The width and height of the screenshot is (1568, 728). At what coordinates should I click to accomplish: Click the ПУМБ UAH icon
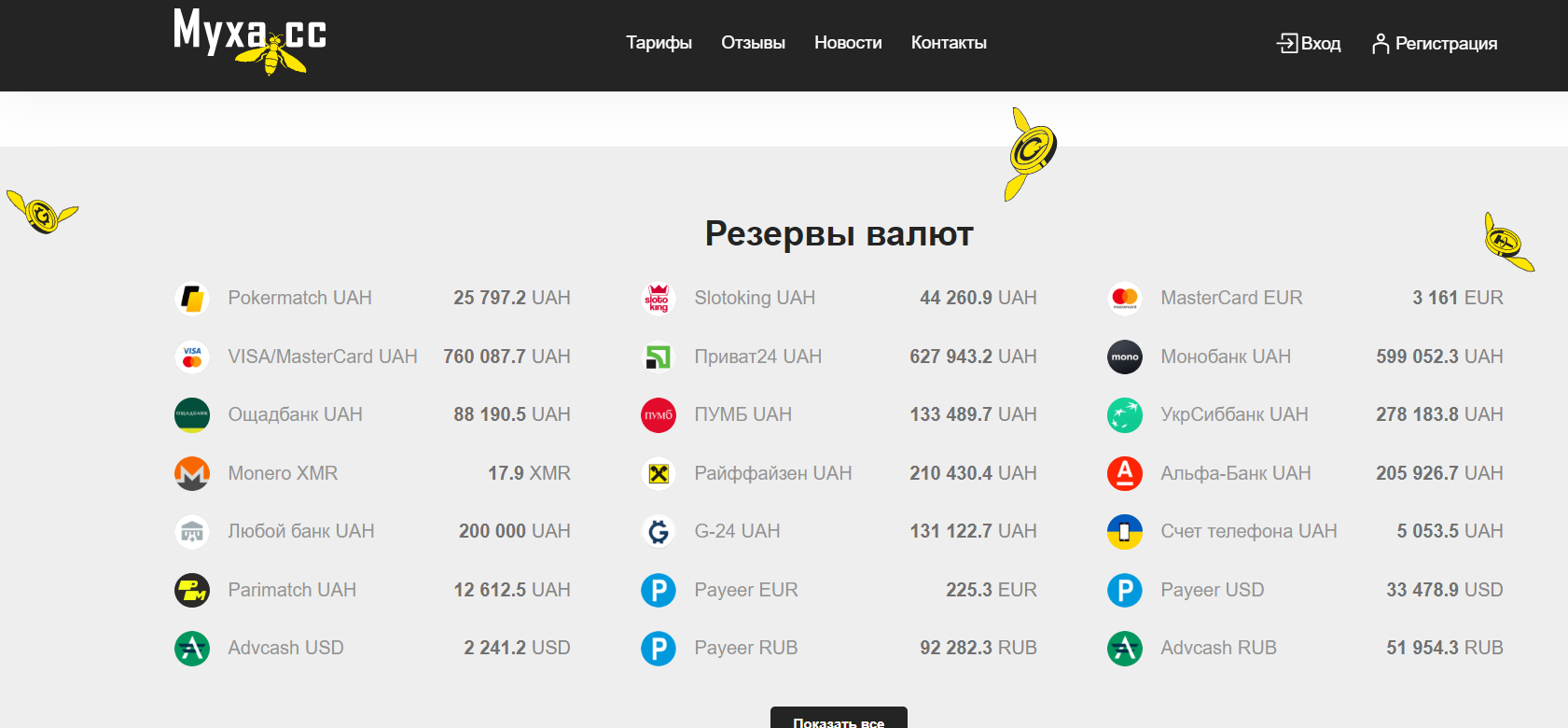[x=659, y=415]
